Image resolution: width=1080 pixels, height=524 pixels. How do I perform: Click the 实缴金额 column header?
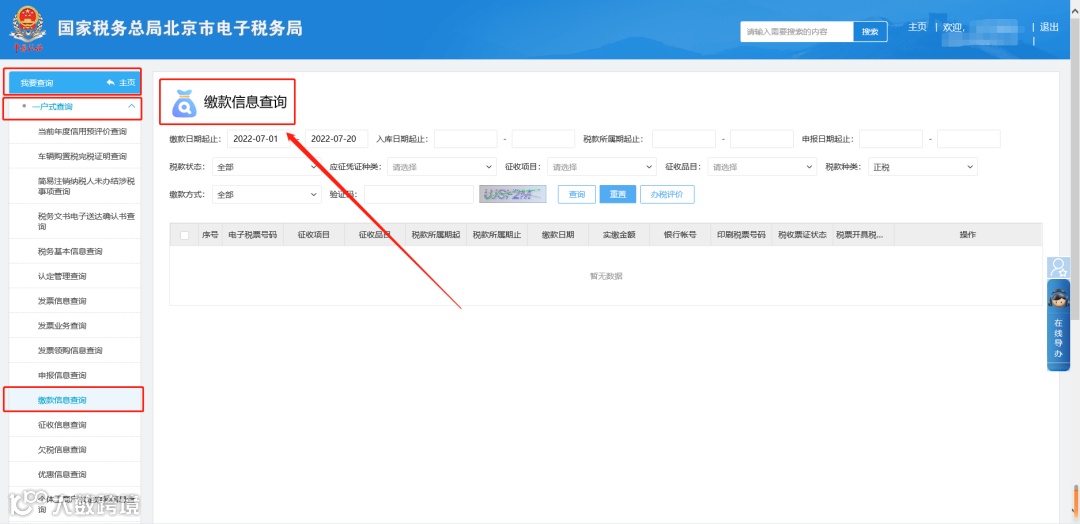(x=619, y=235)
